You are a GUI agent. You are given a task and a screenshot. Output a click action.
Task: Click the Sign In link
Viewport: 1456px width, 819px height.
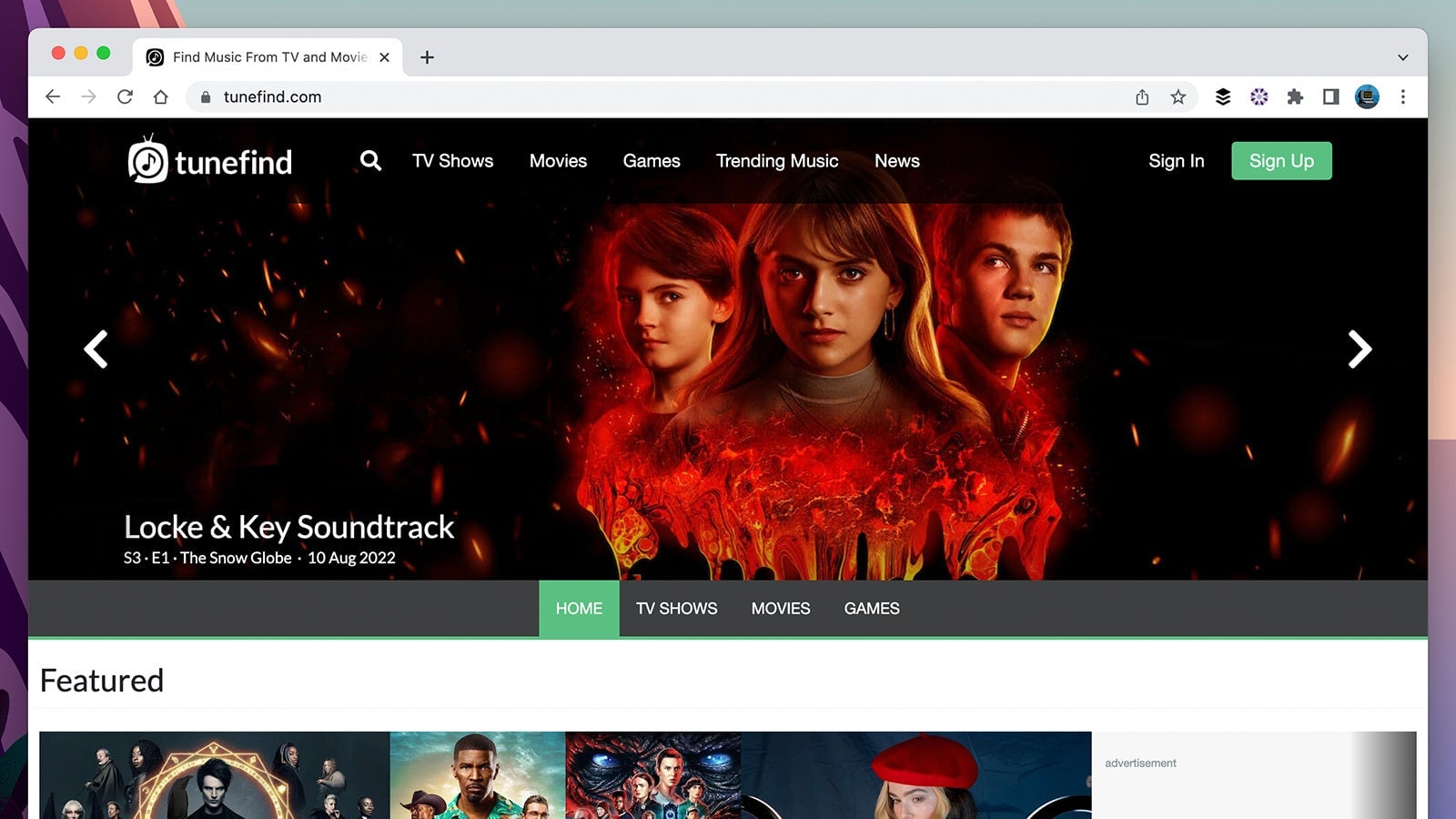(x=1176, y=160)
